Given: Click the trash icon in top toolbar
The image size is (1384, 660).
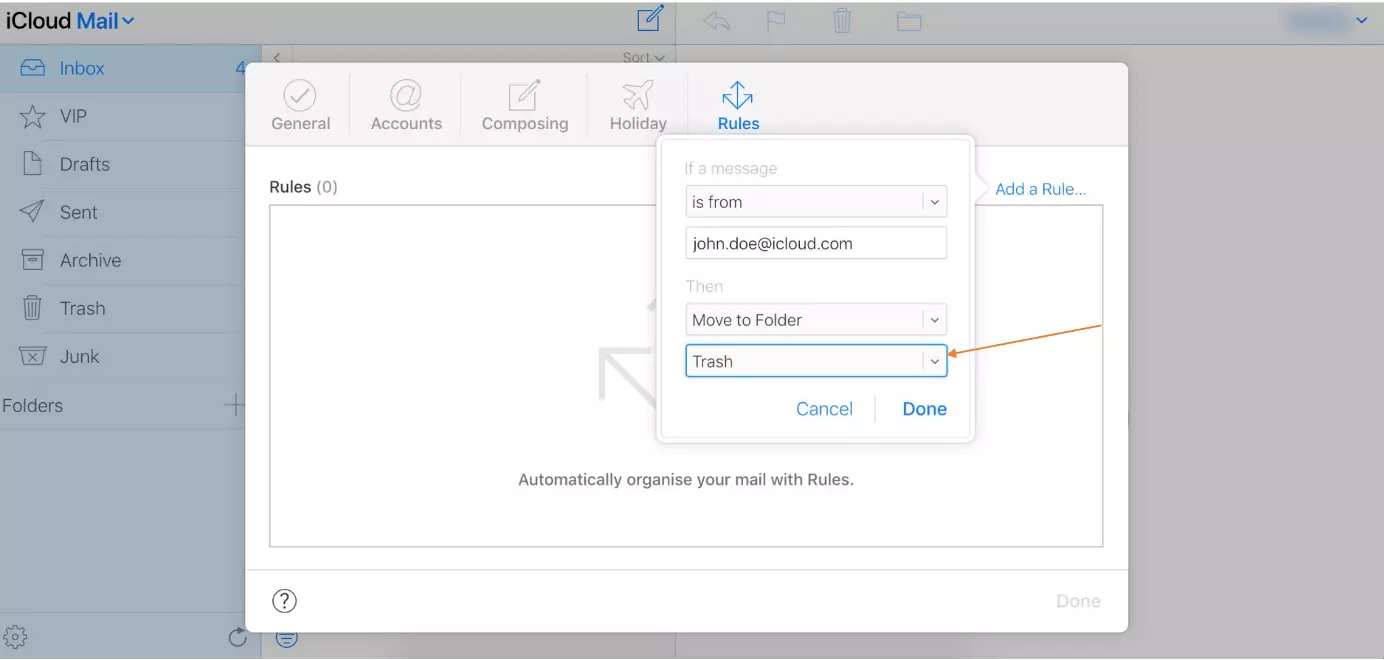Looking at the screenshot, I should coord(842,21).
